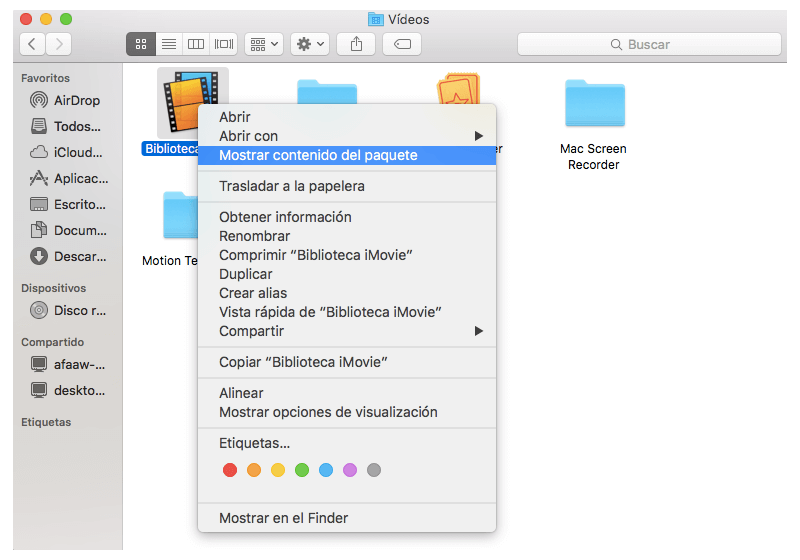The height and width of the screenshot is (560, 800).
Task: Select the folder next to Biblioteca iMovie
Action: [327, 92]
